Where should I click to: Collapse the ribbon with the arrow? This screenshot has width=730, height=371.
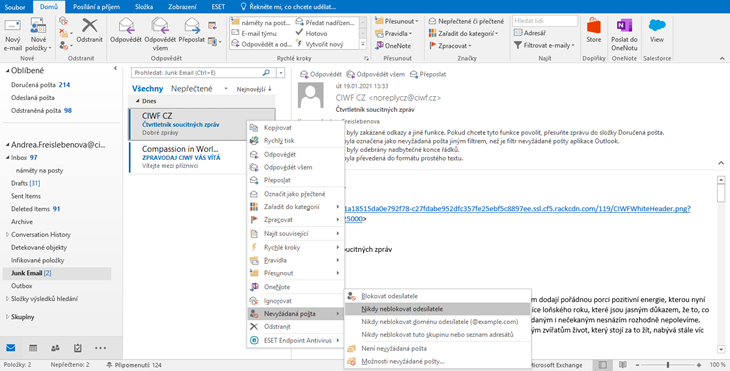click(722, 58)
